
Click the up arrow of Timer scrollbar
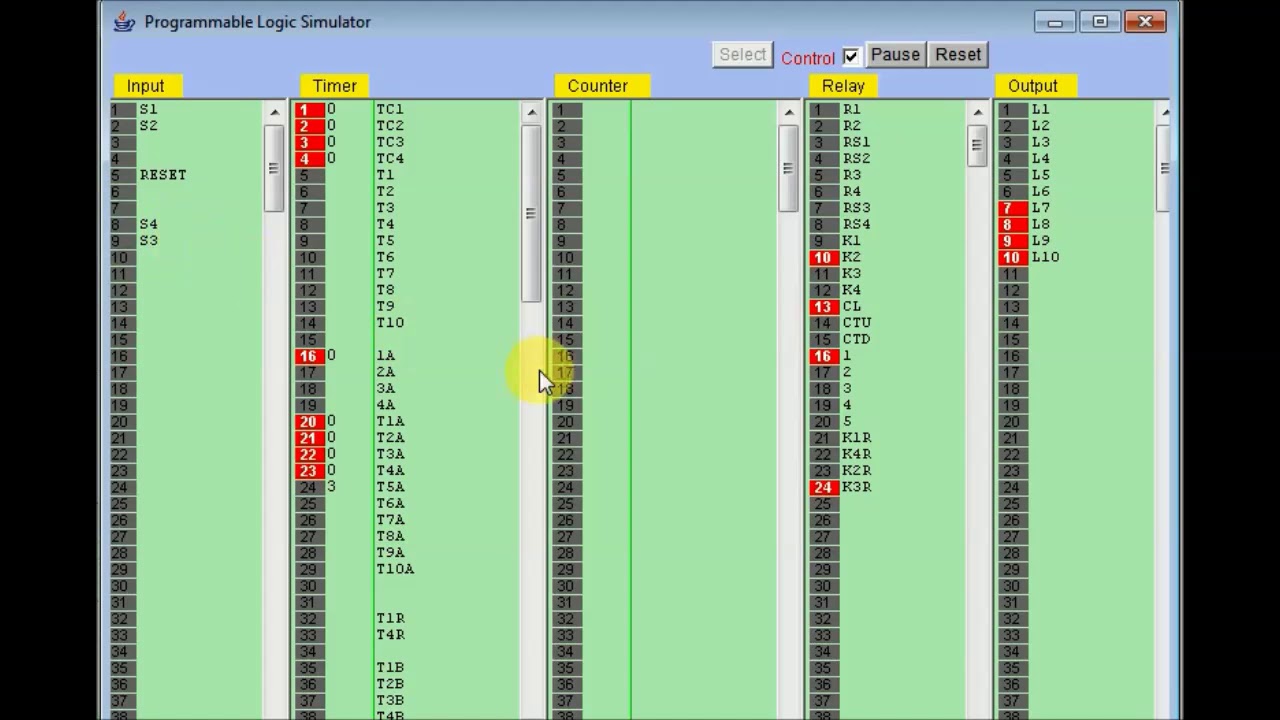tap(531, 112)
